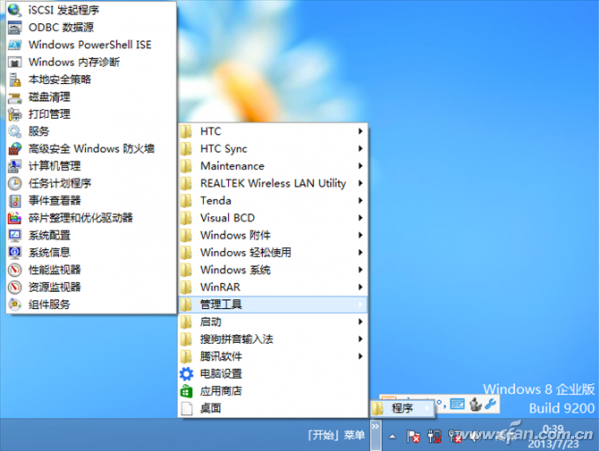This screenshot has width=600, height=451.
Task: Click the volume speaker tray icon
Action: click(475, 436)
